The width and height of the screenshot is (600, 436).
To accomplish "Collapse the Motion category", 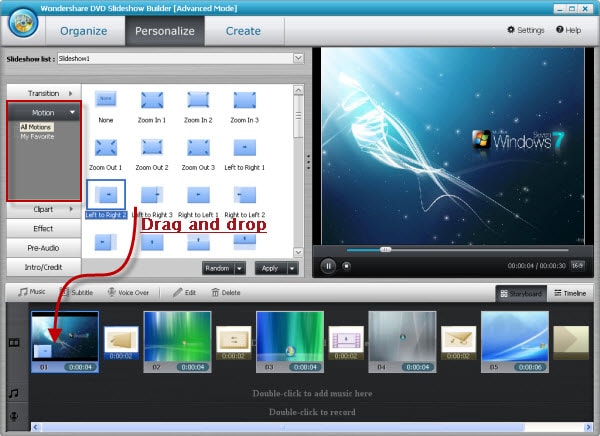I will (44, 113).
